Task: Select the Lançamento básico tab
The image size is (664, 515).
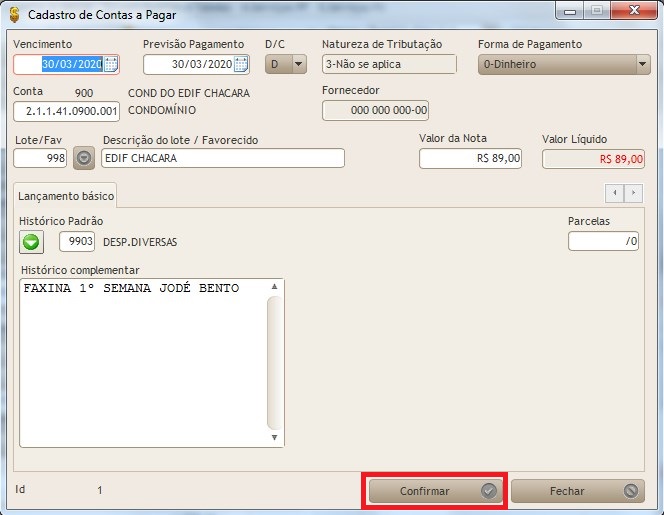Action: [x=65, y=196]
